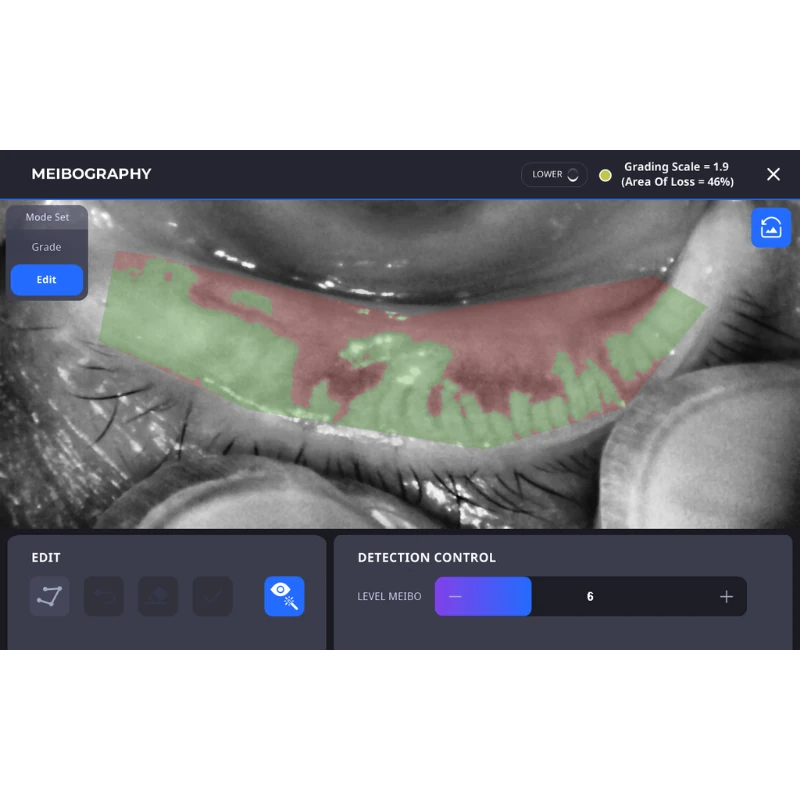Viewport: 800px width, 800px height.
Task: Switch off Edit mode by selecting Grade
Action: pyautogui.click(x=46, y=247)
